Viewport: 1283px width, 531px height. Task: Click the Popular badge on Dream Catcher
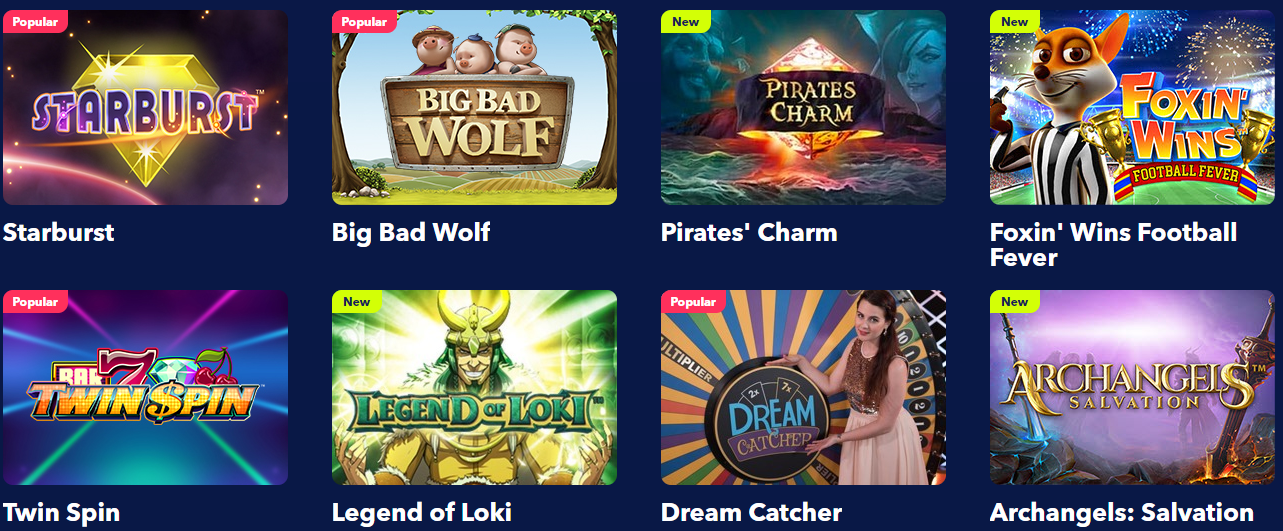click(x=693, y=302)
